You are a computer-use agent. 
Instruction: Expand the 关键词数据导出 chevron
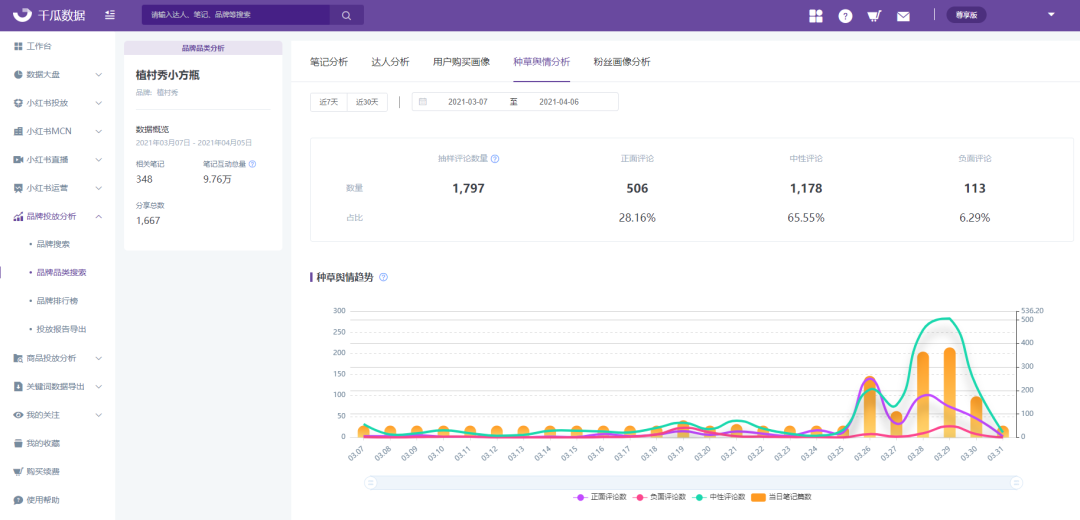coord(98,386)
